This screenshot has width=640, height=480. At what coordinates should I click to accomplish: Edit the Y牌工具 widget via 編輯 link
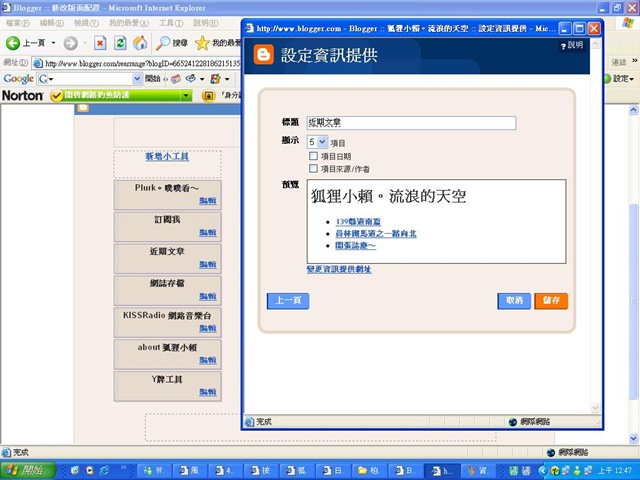208,391
